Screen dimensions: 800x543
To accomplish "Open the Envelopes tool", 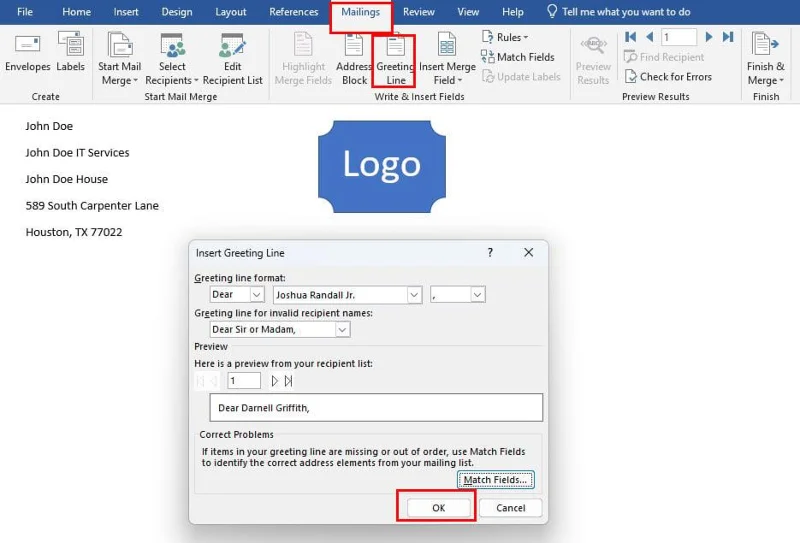I will 28,53.
